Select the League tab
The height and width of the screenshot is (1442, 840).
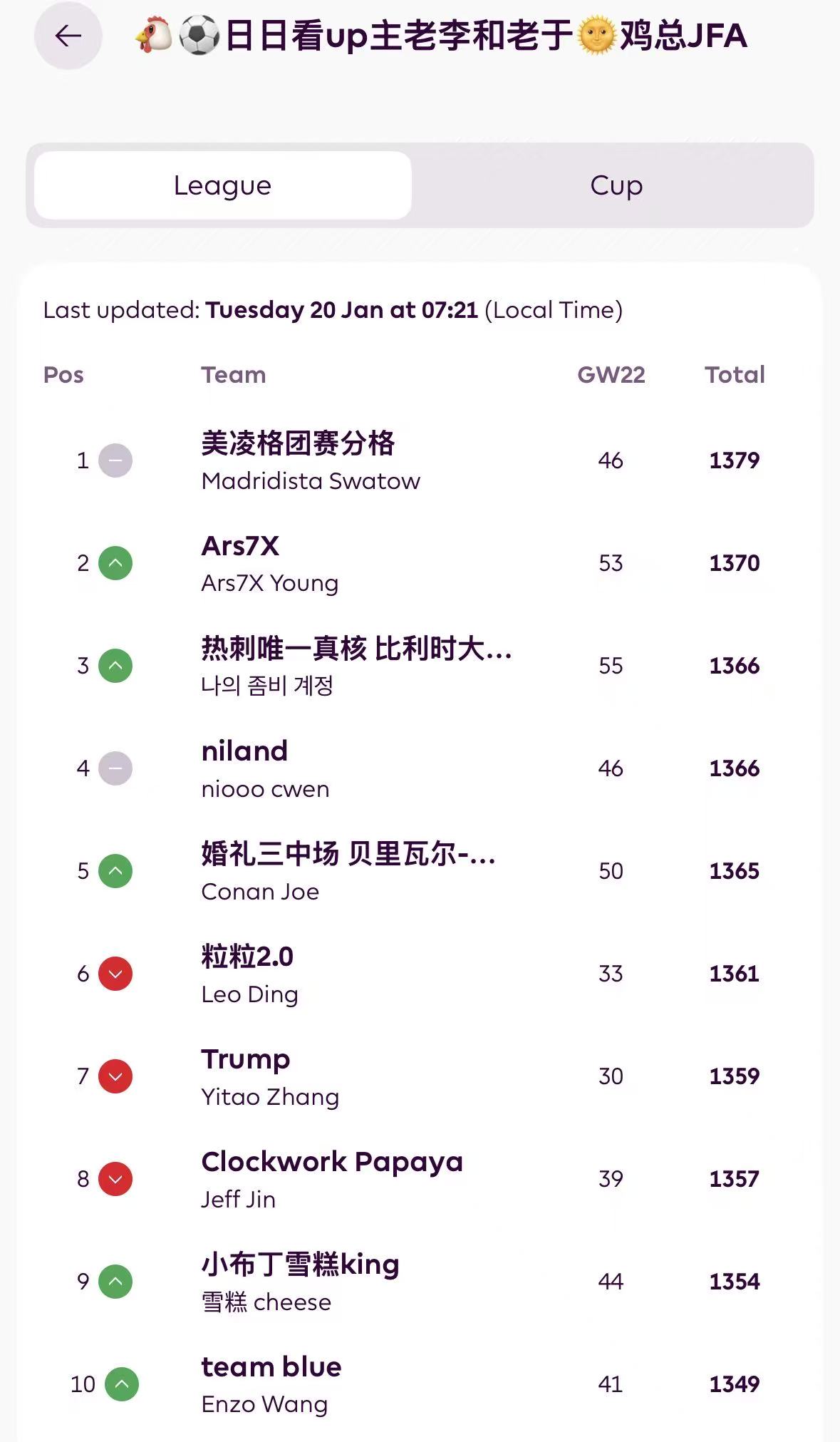click(x=222, y=185)
